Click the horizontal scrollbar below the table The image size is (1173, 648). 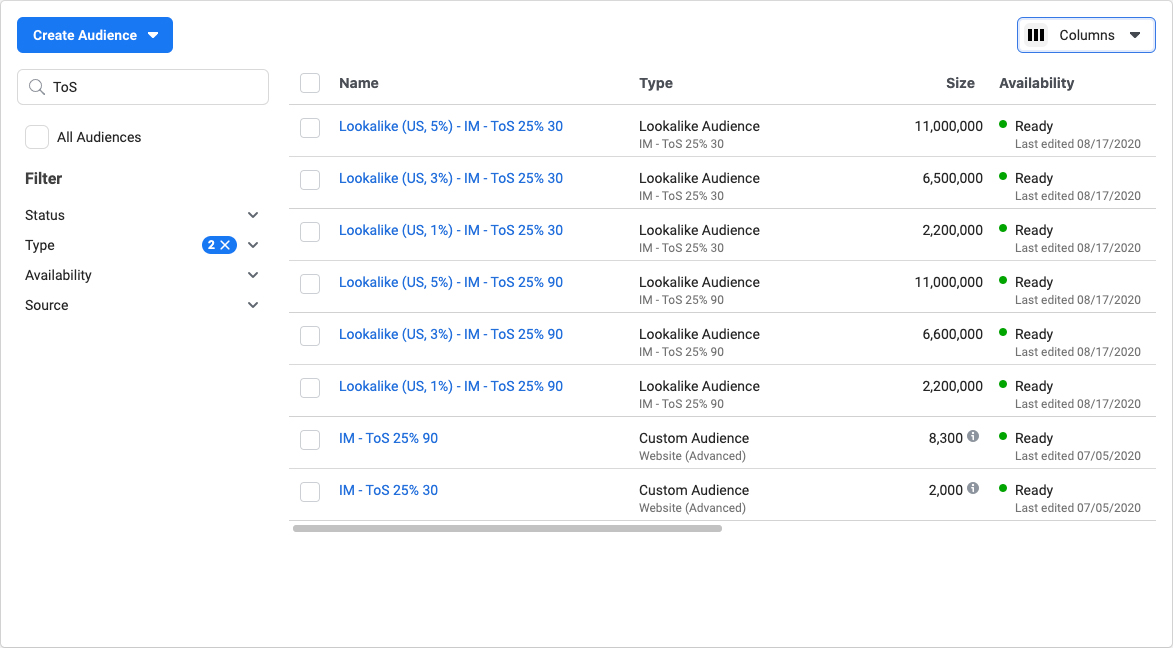pyautogui.click(x=507, y=528)
